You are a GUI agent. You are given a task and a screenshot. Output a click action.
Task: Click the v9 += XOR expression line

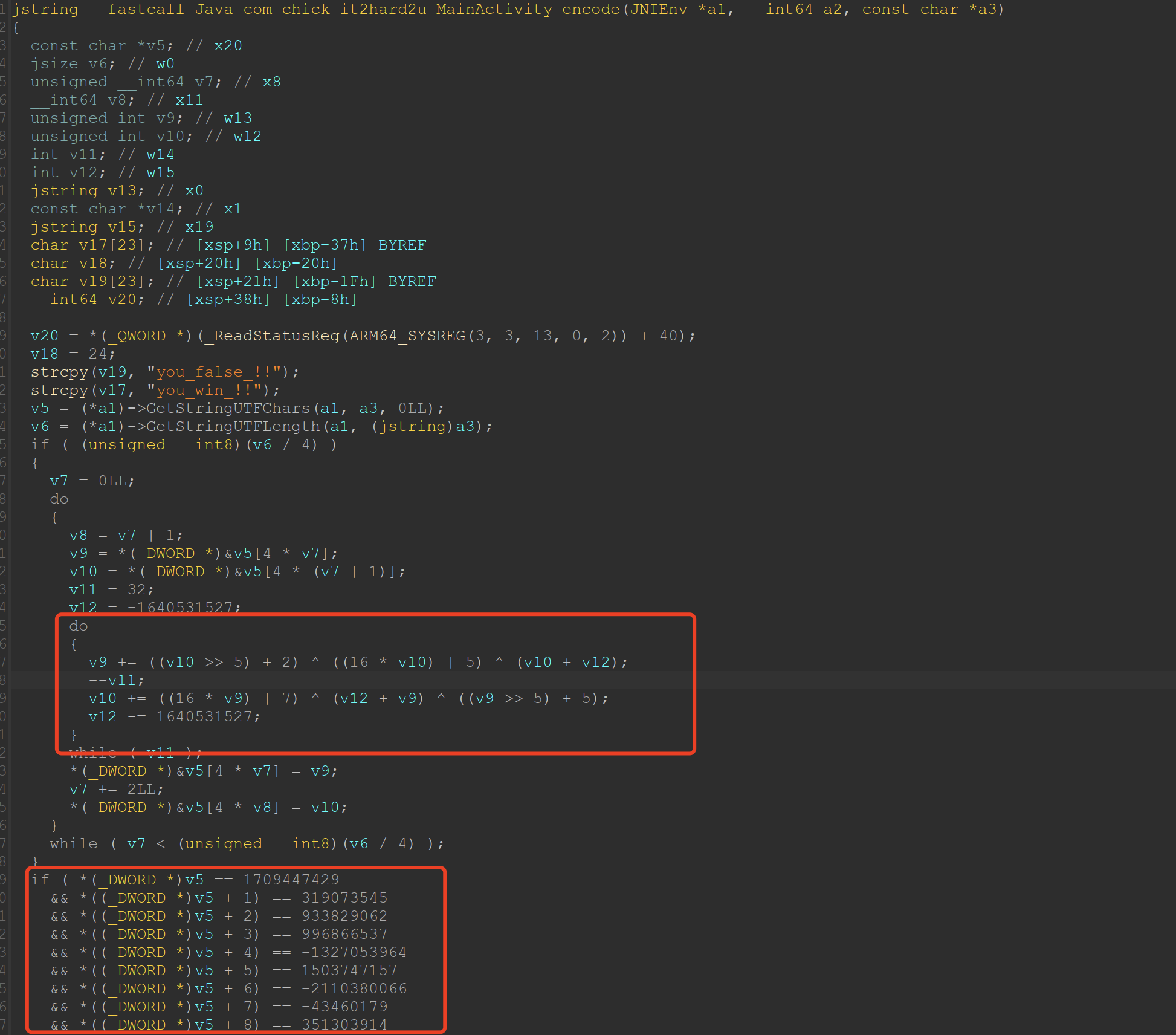pos(358,663)
